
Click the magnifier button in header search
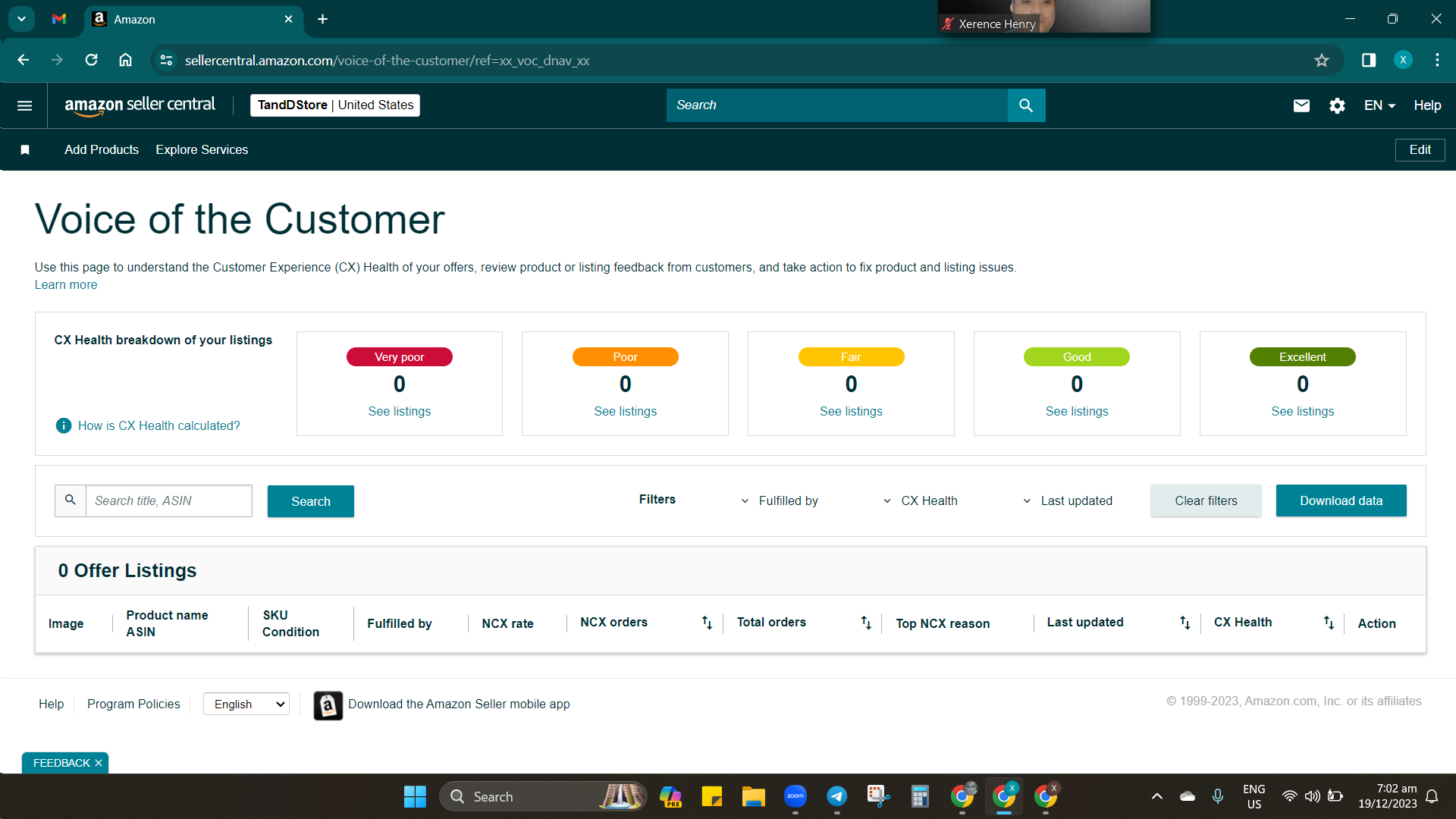pos(1026,105)
